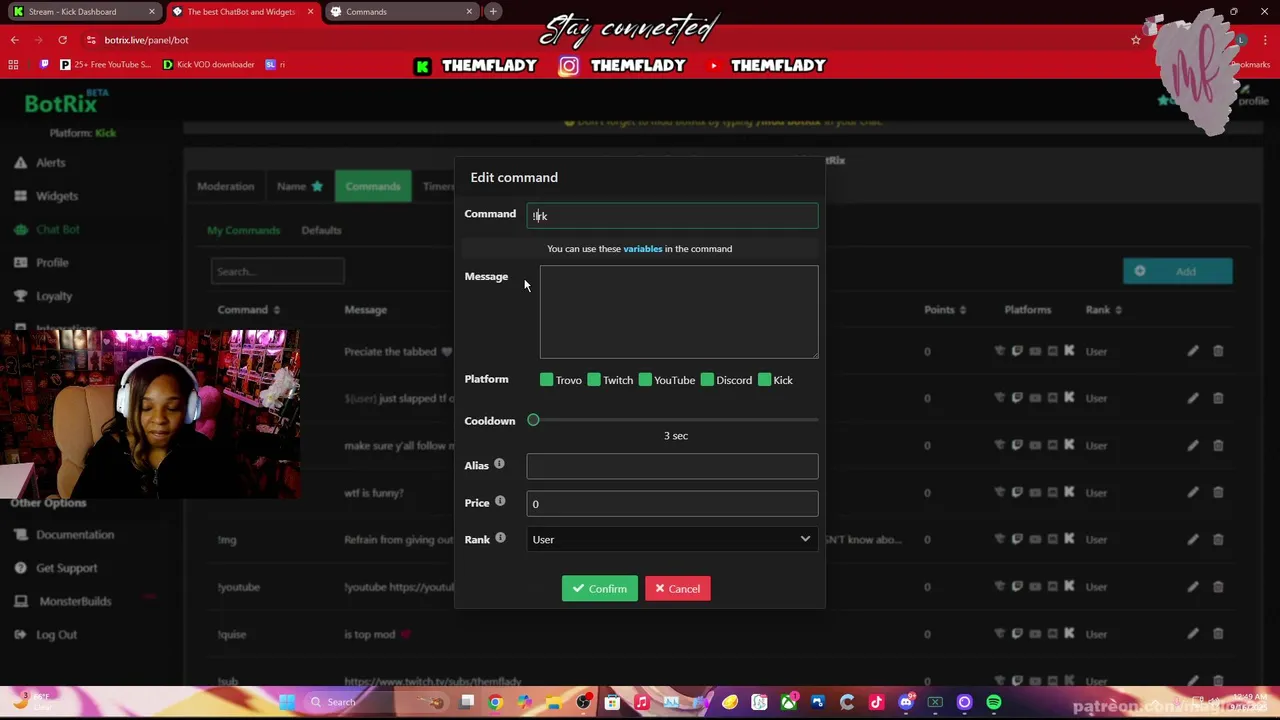Open Discord from the taskbar
The image size is (1280, 720).
[906, 702]
